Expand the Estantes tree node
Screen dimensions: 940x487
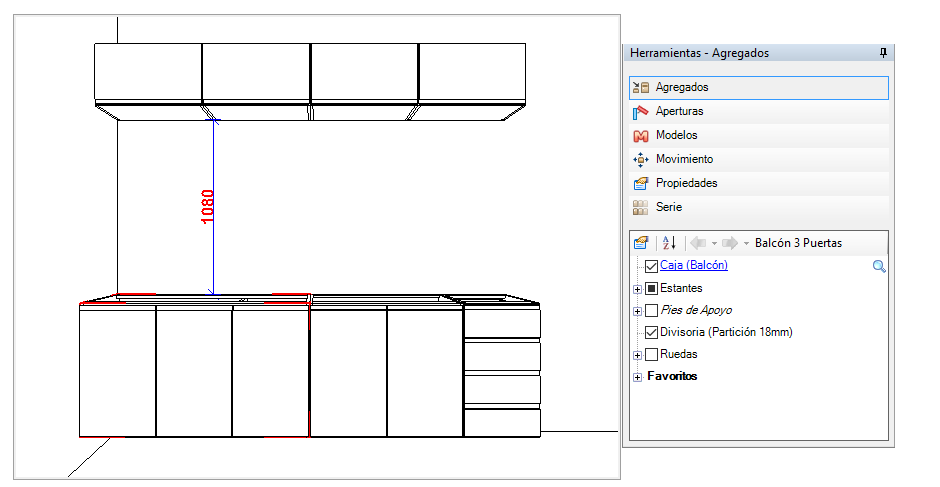637,289
